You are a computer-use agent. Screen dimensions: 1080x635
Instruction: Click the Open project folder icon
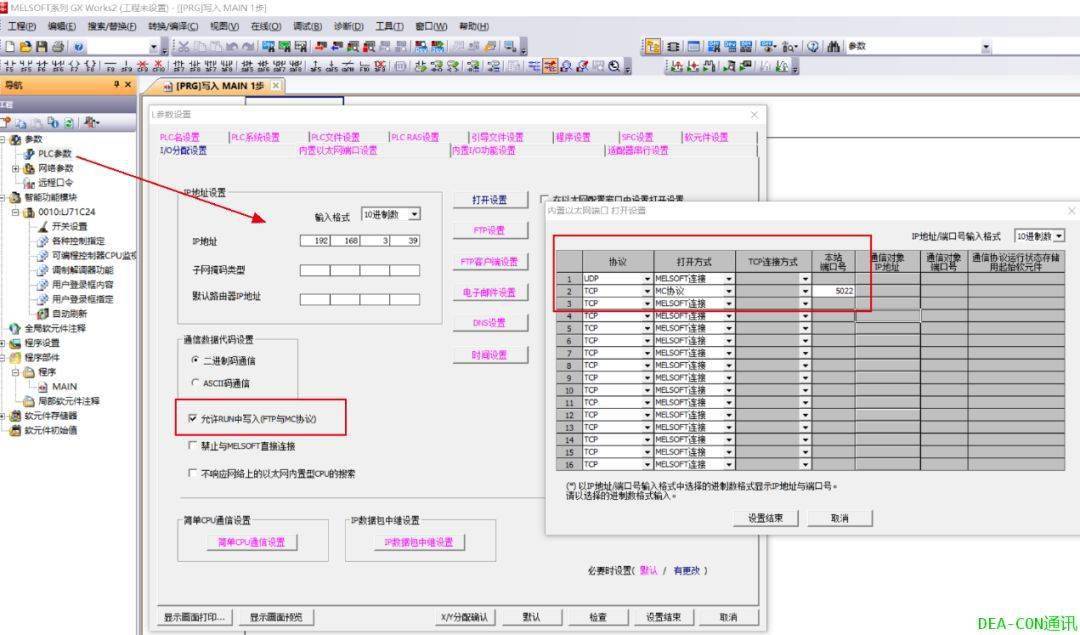tap(25, 47)
